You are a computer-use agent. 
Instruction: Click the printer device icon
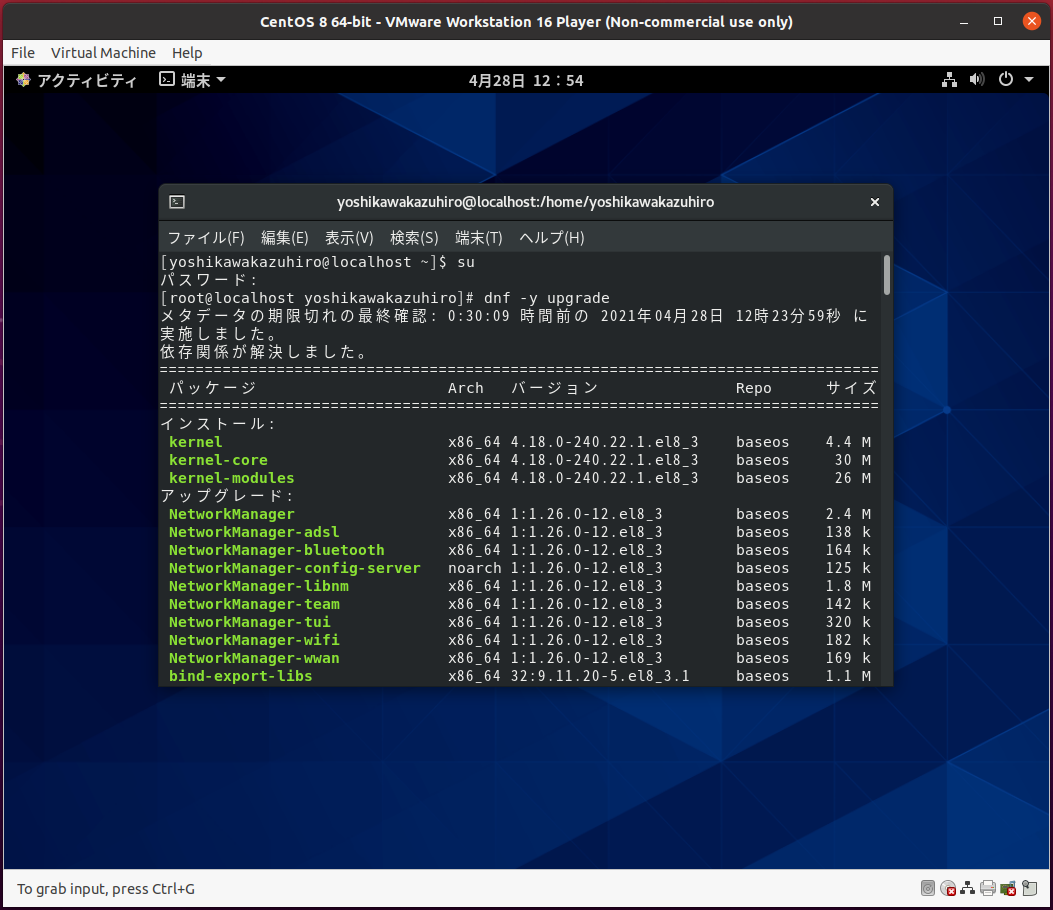[x=988, y=888]
